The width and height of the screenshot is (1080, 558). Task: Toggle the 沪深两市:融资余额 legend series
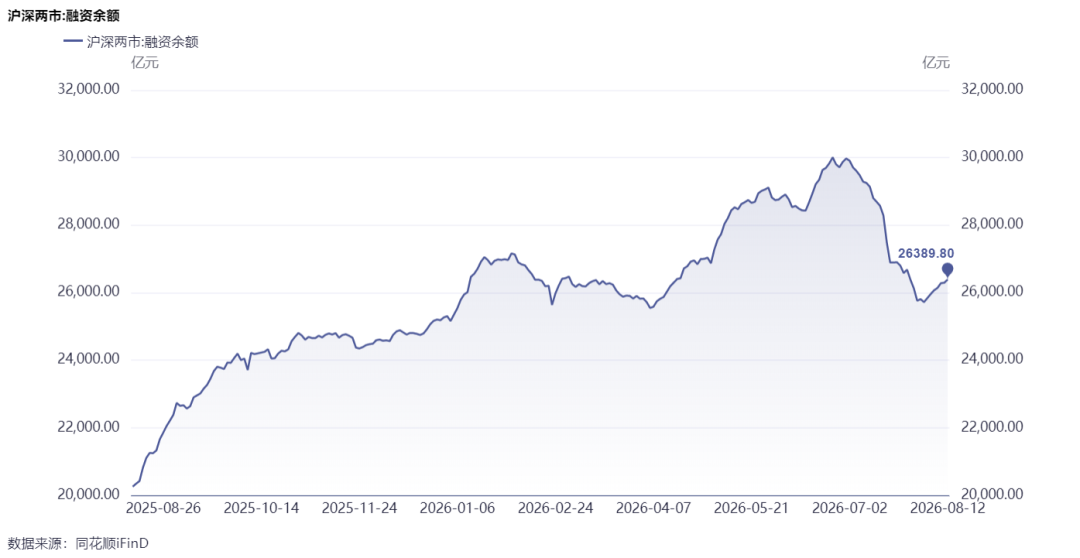pos(131,42)
